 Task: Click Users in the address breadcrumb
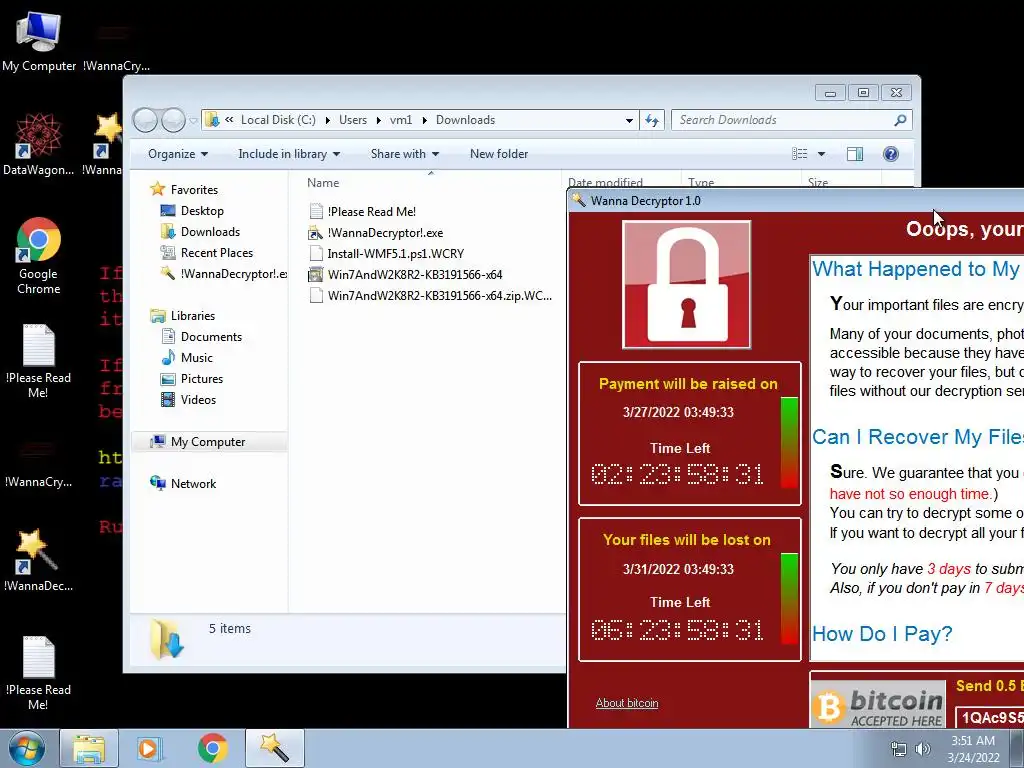tap(353, 120)
